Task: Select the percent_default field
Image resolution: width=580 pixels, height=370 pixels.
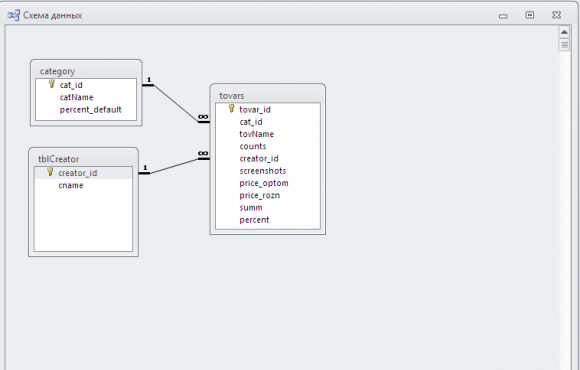Action: click(86, 110)
